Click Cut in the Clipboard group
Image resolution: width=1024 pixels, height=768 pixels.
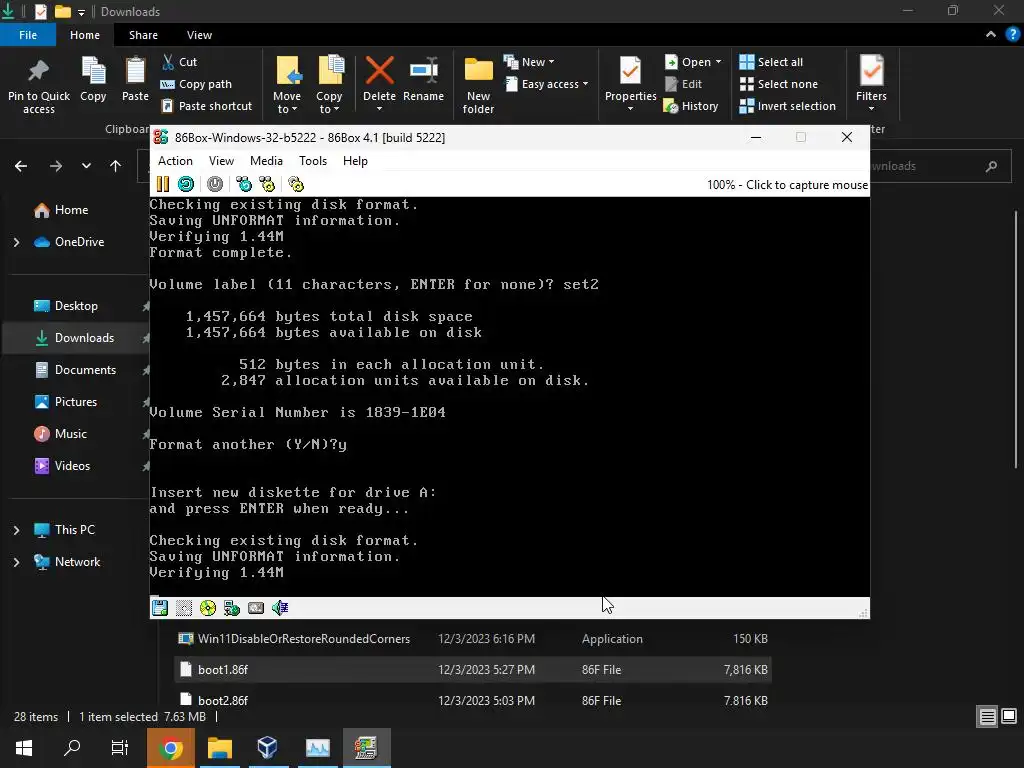click(x=179, y=62)
